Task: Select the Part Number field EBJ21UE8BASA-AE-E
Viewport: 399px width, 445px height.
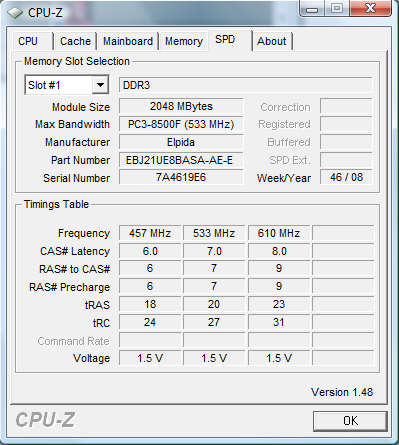Action: tap(181, 160)
